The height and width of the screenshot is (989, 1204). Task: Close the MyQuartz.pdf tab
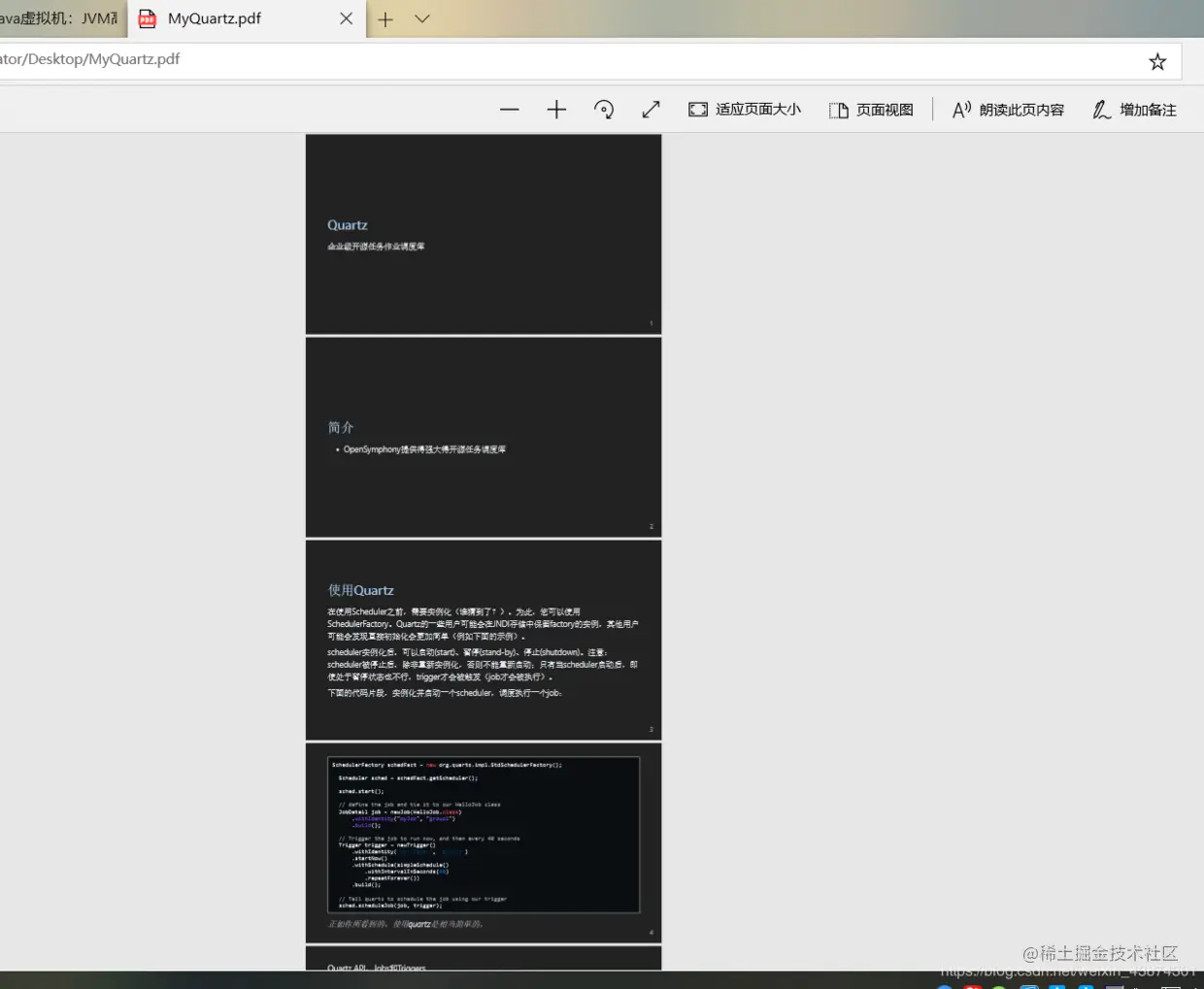pos(346,18)
